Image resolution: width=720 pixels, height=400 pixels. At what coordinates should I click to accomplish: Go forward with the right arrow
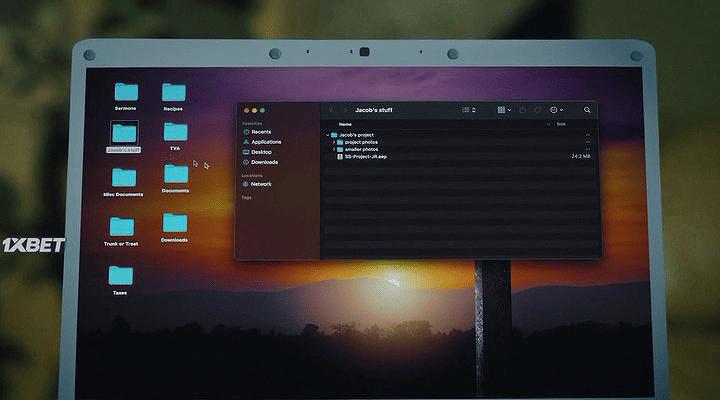point(345,110)
